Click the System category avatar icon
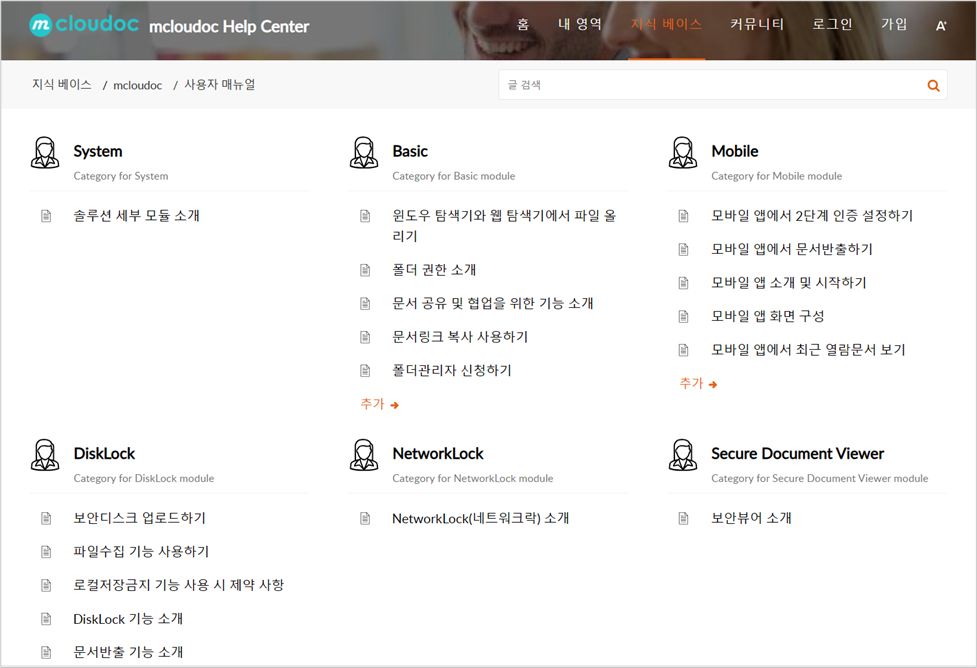Screen dimensions: 977x668 pyautogui.click(x=45, y=153)
